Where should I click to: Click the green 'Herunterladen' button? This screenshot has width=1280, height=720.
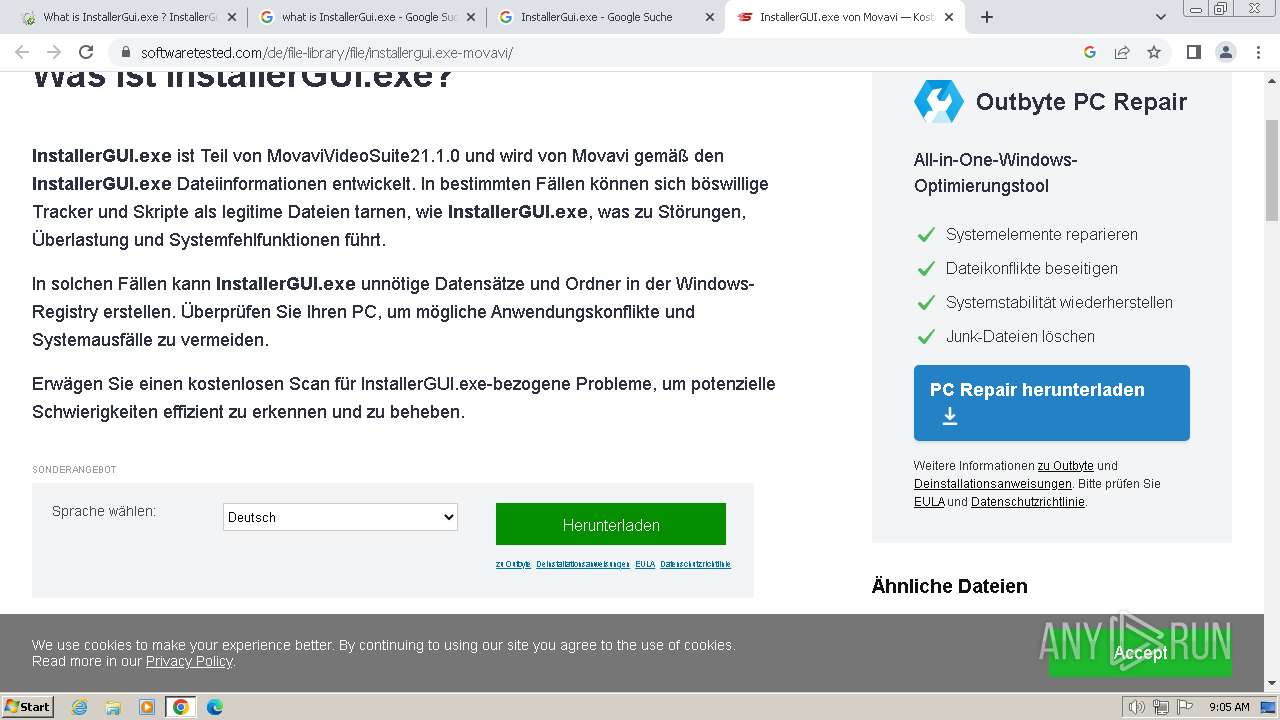pos(611,524)
